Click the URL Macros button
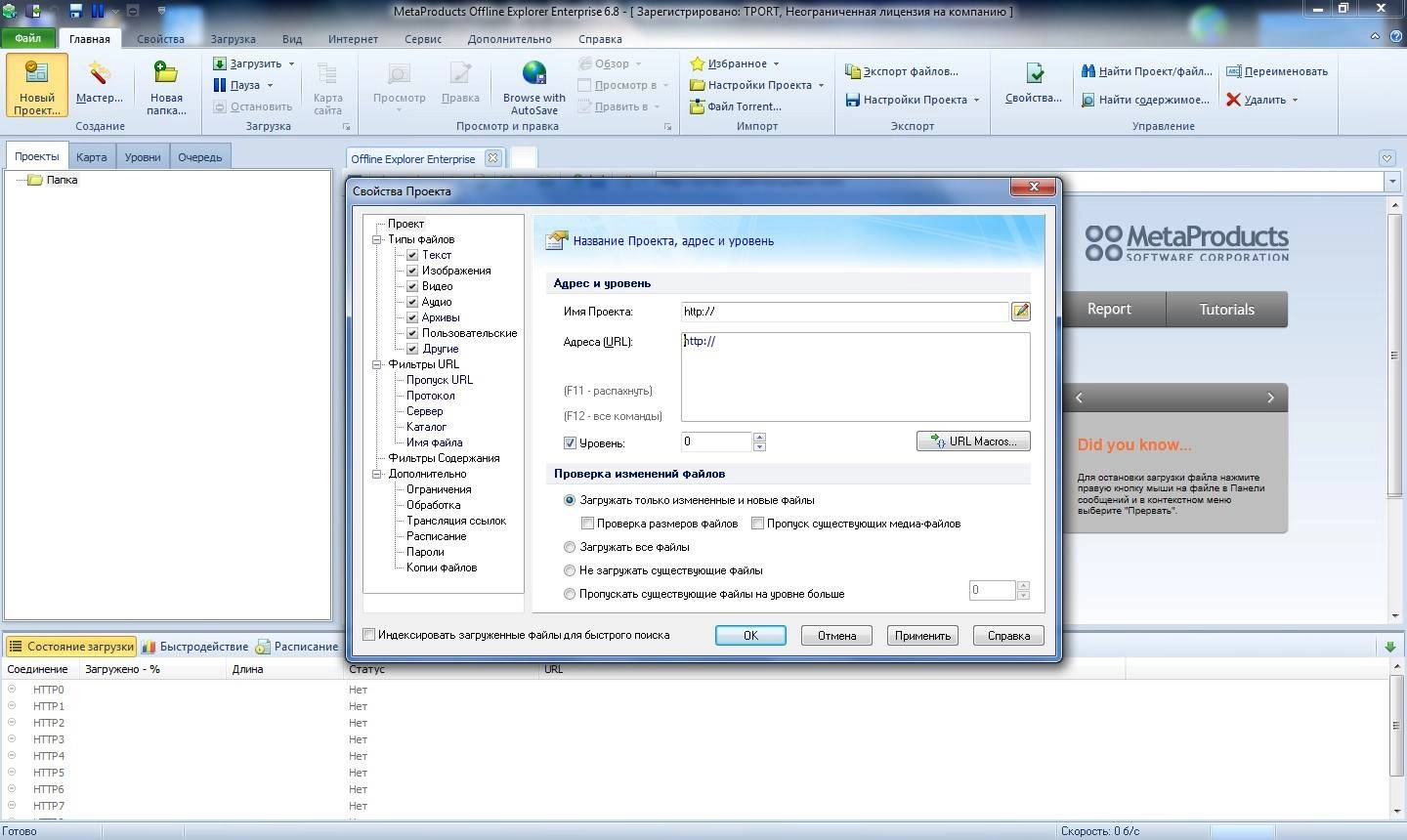The image size is (1407, 840). 973,441
